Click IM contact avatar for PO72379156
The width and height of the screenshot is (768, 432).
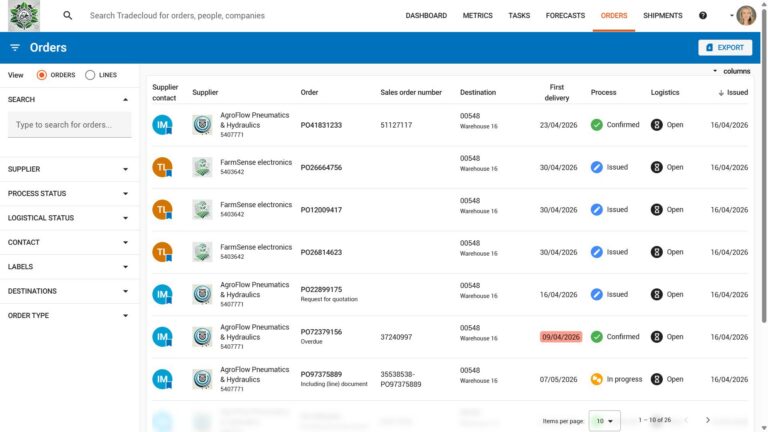(x=162, y=337)
